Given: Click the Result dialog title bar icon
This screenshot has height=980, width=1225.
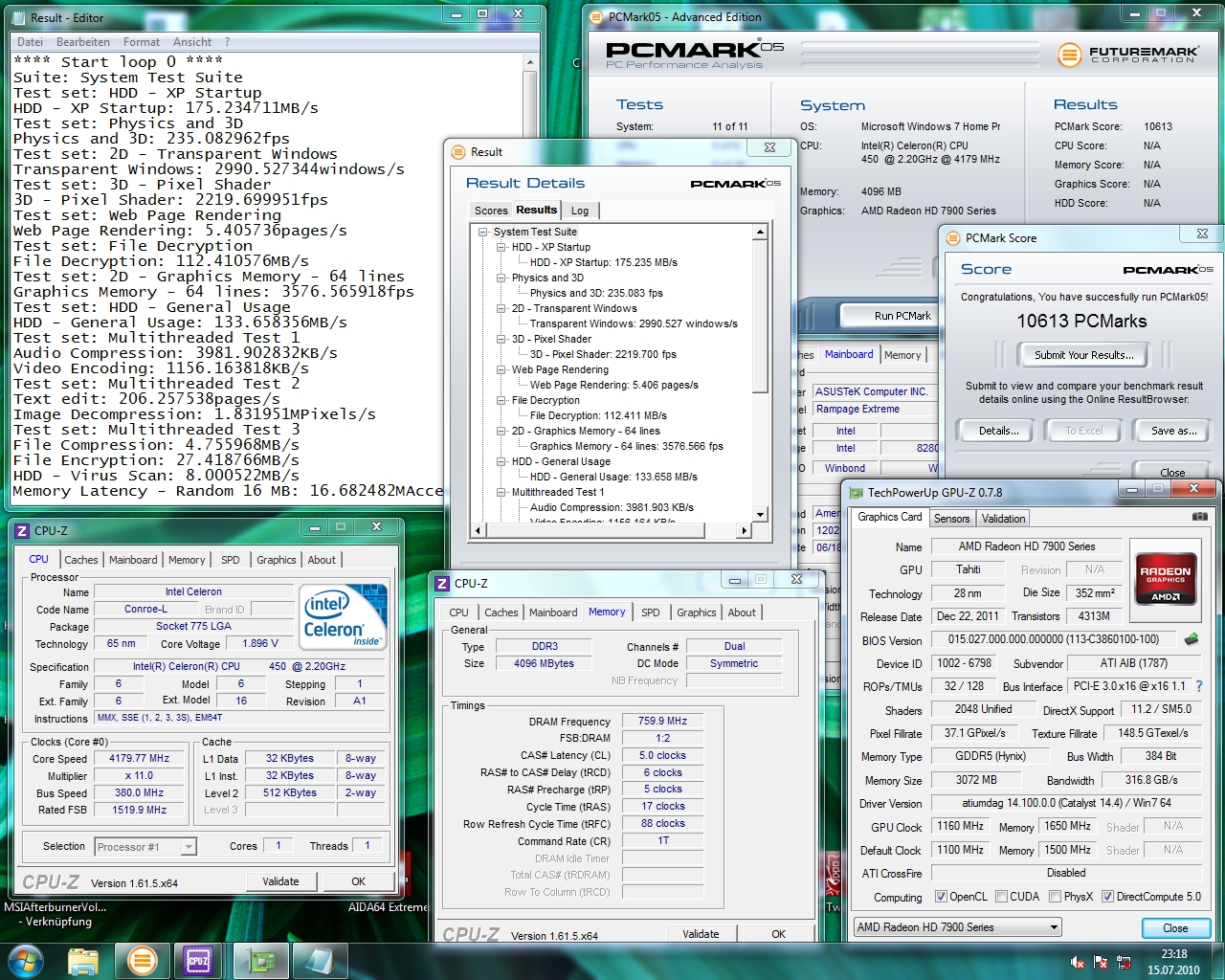Looking at the screenshot, I should point(458,151).
